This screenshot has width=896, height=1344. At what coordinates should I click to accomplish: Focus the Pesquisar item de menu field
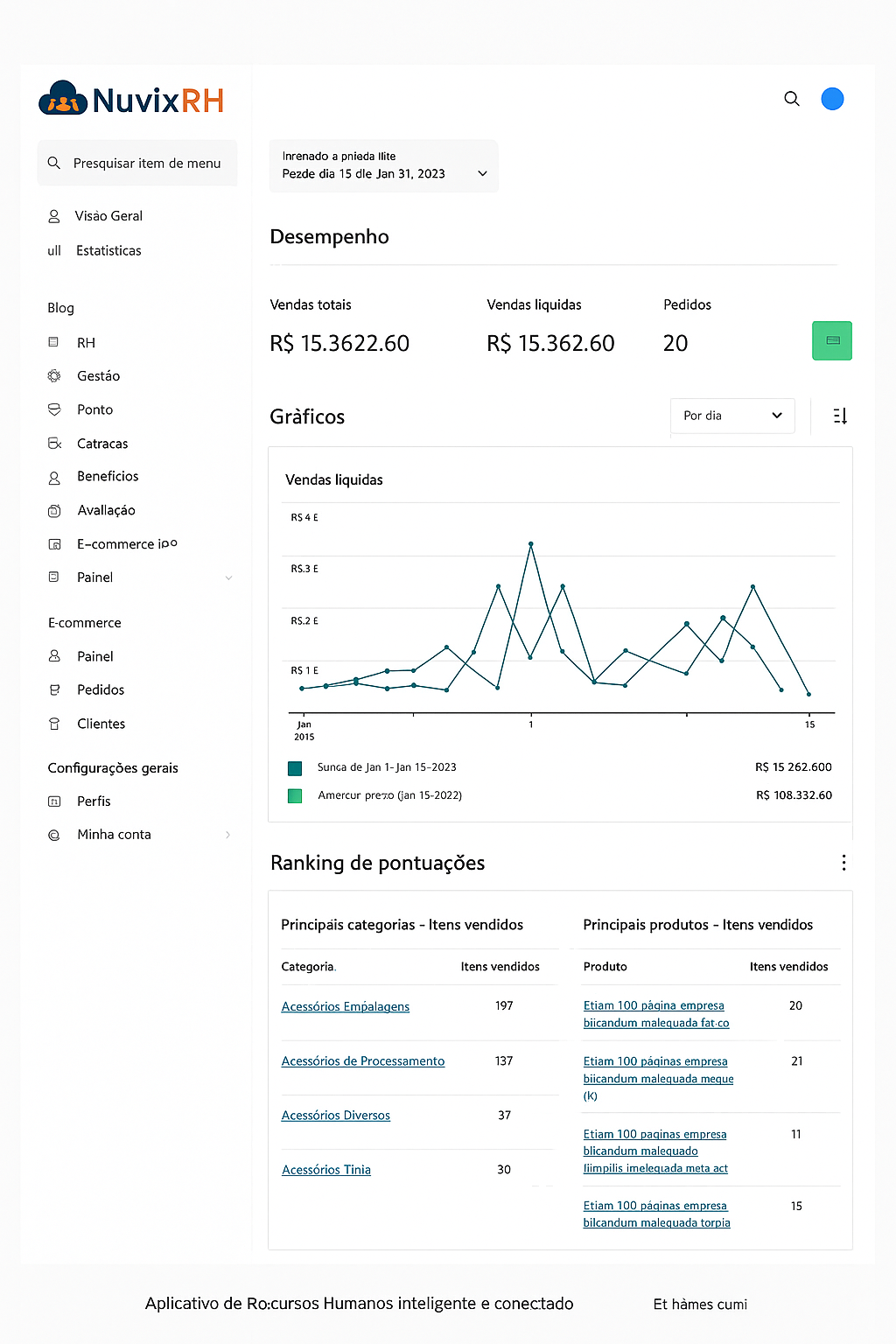tap(137, 164)
